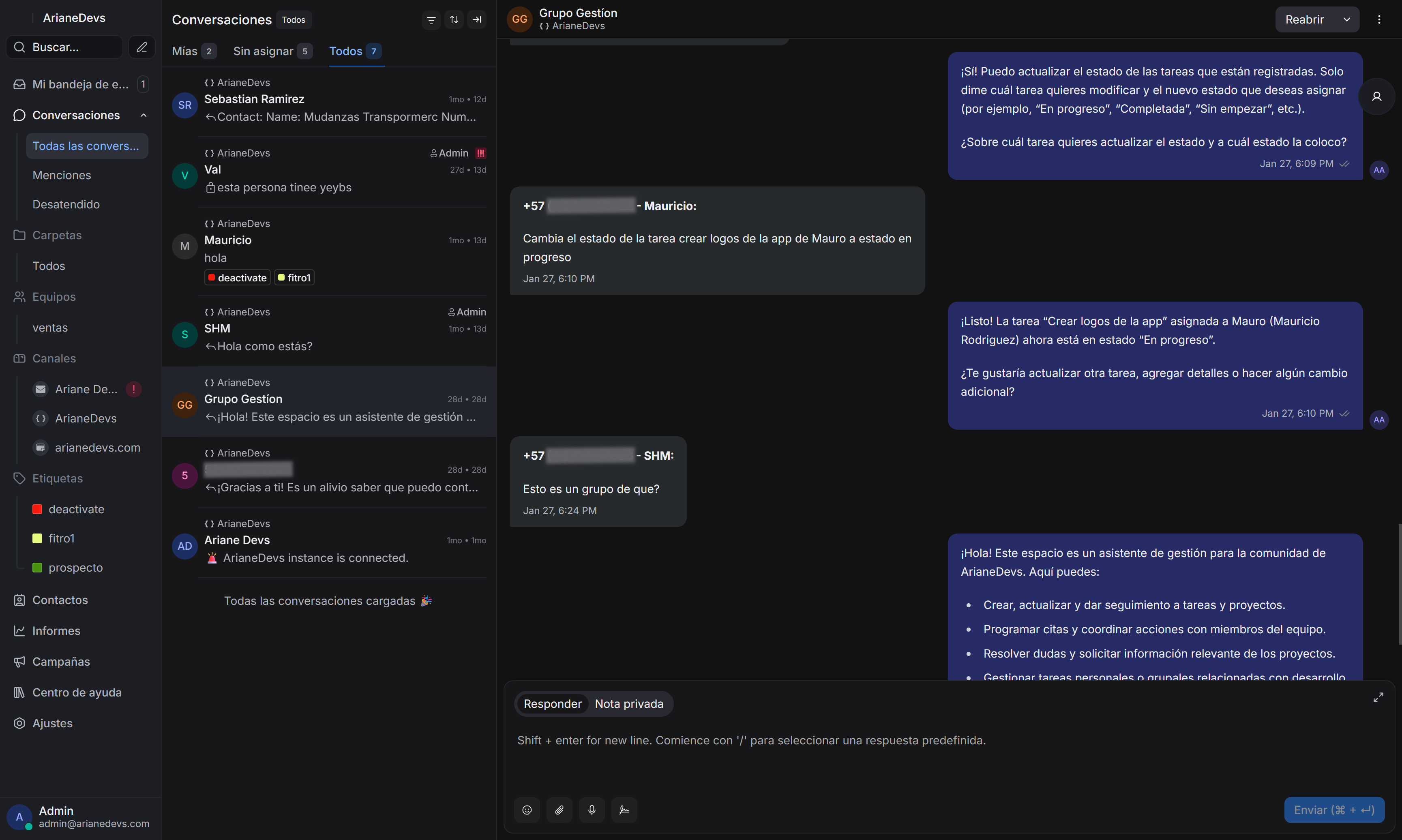Open the contact details sidebar icon

[1376, 97]
